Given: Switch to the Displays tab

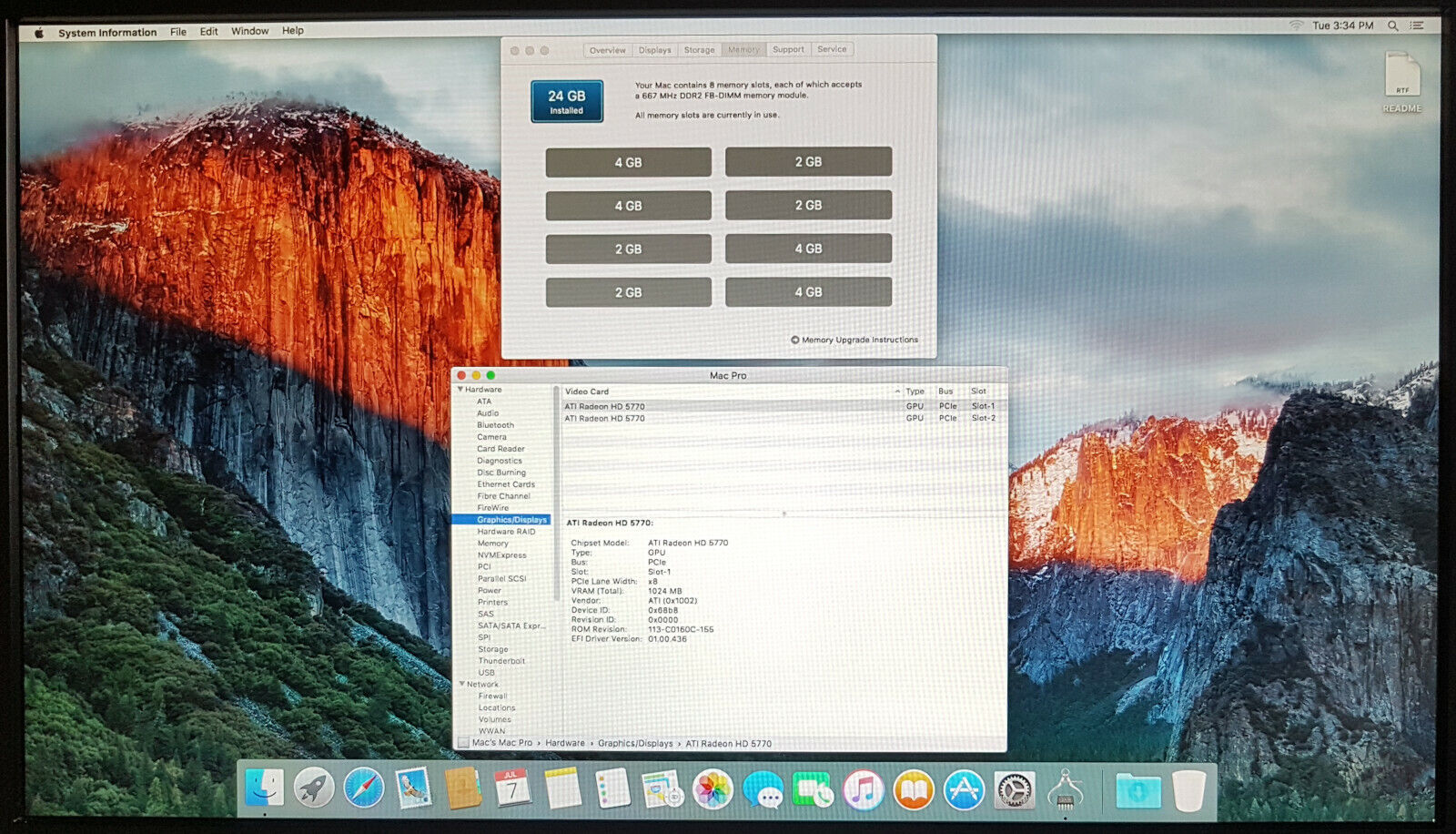Looking at the screenshot, I should tap(654, 50).
